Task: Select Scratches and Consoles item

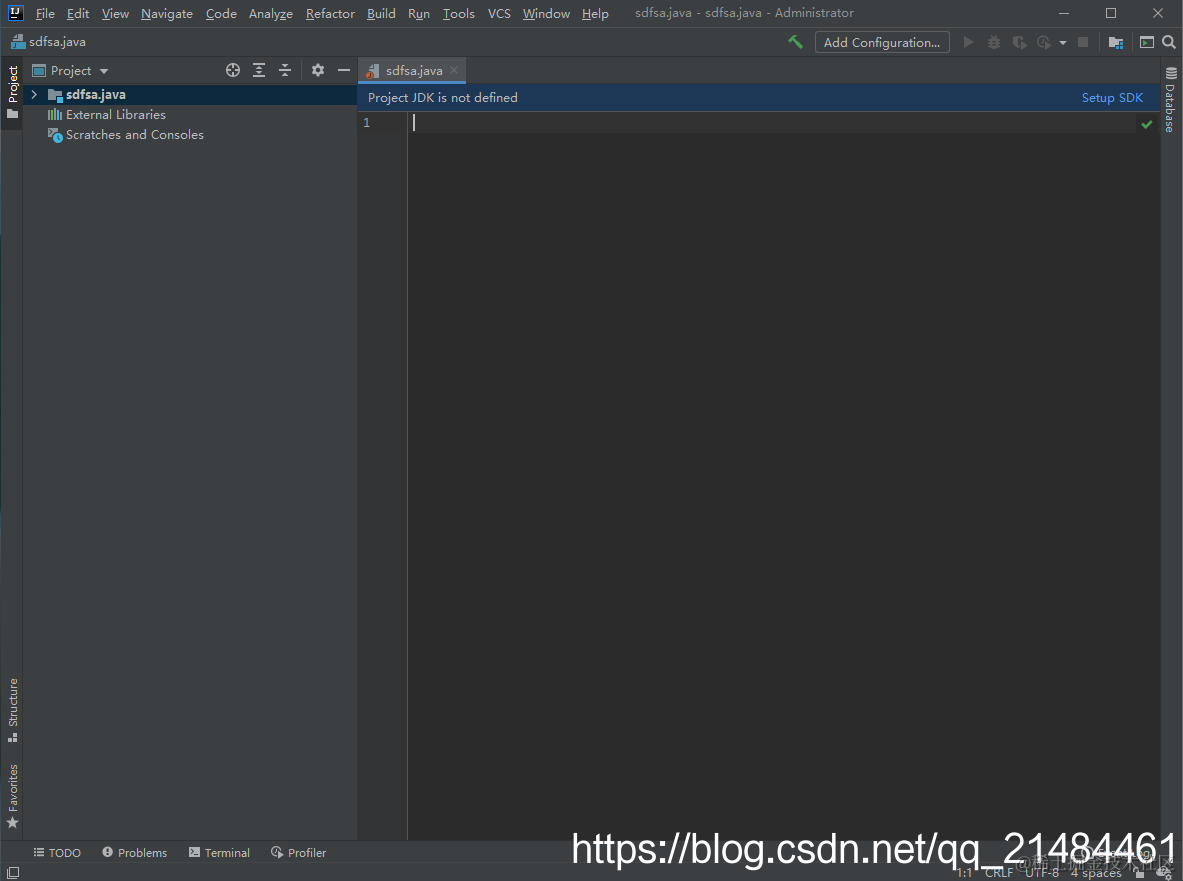Action: [x=134, y=134]
